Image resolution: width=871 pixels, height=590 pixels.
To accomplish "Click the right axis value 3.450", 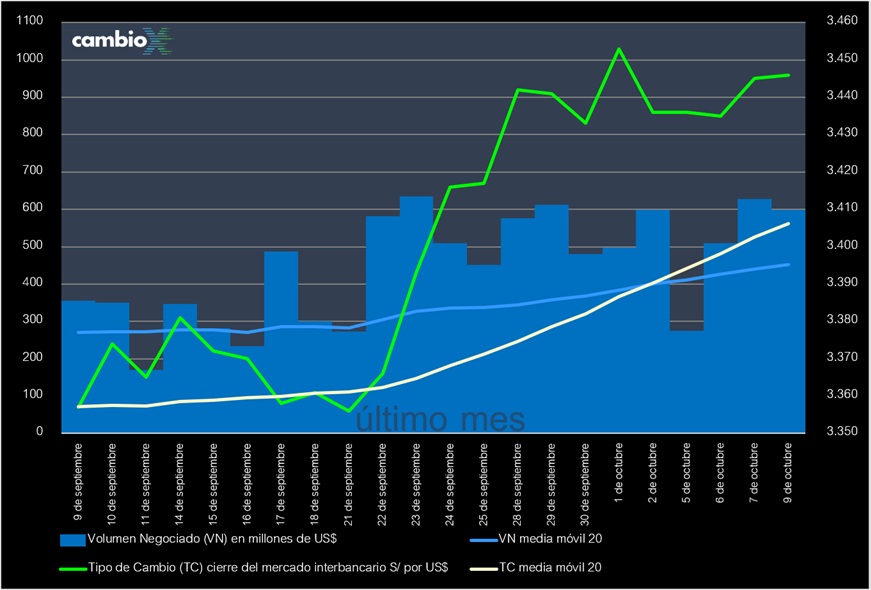I will (843, 59).
